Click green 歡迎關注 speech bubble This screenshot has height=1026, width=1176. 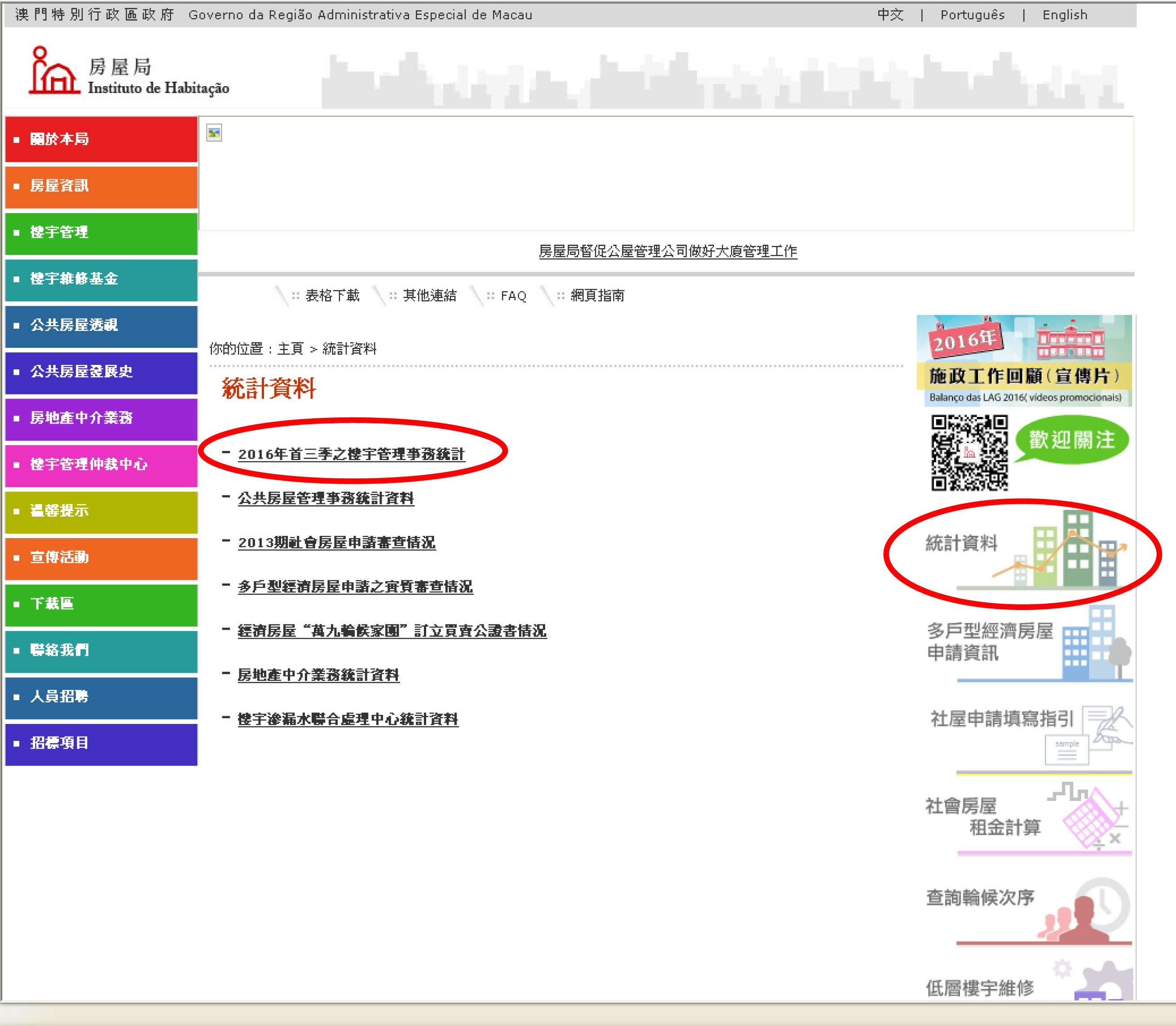point(1071,440)
